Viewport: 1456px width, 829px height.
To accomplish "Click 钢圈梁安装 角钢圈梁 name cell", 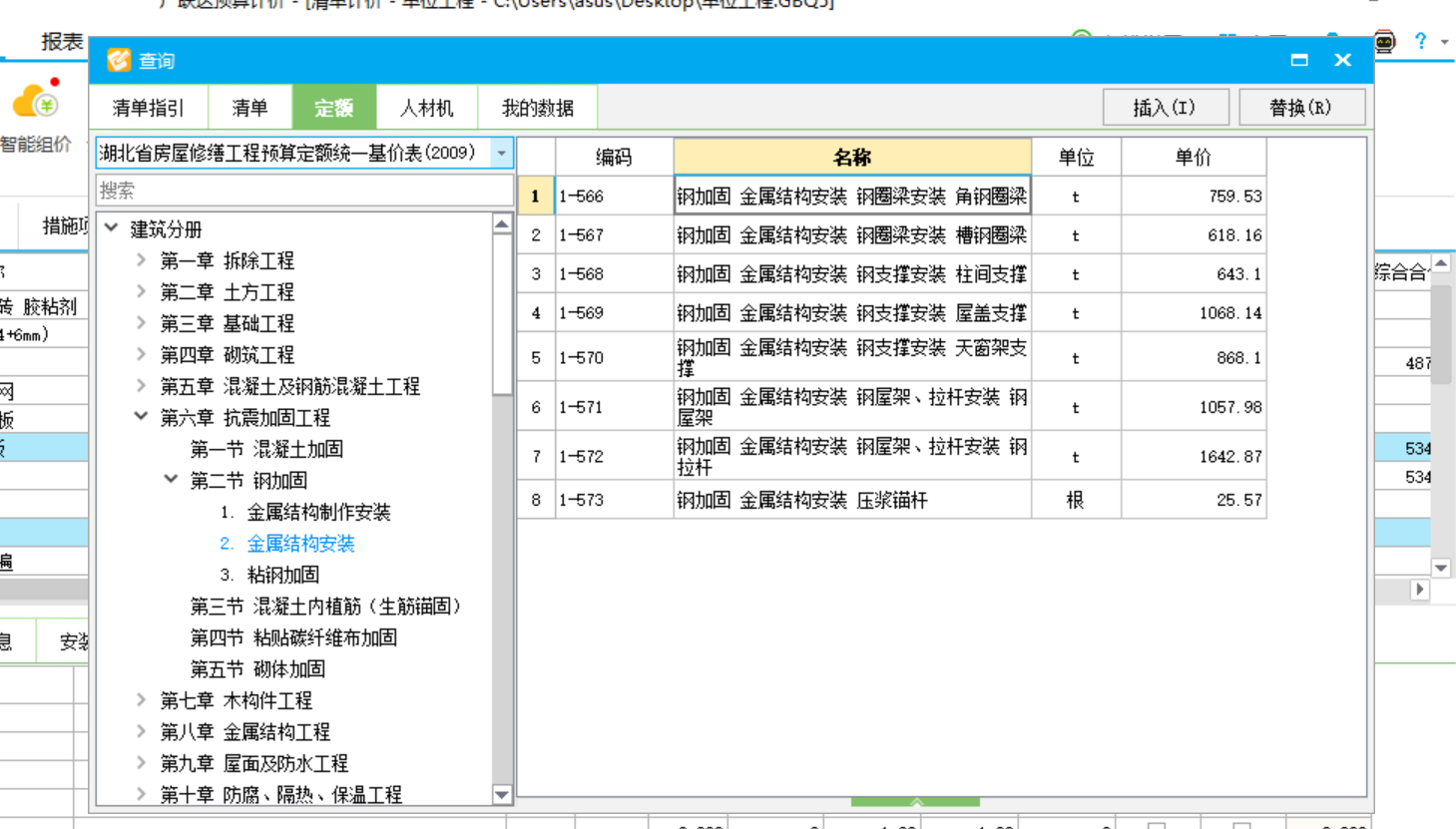I will 852,197.
